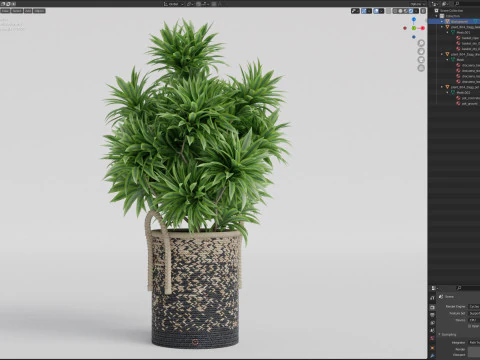Select the basket_rope material
This screenshot has height=360, width=480.
pos(470,38)
